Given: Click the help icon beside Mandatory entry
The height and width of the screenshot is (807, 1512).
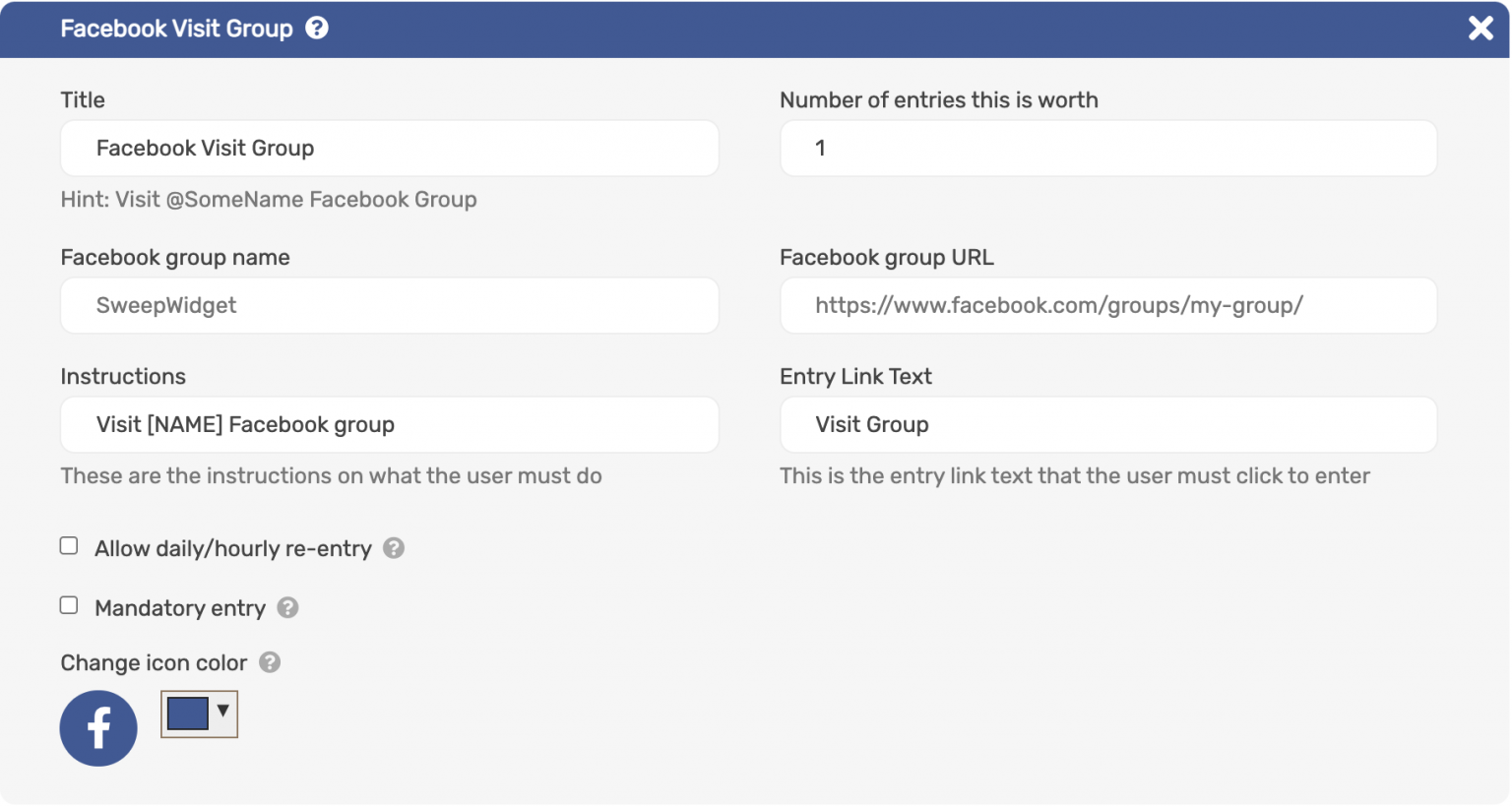Looking at the screenshot, I should point(287,608).
